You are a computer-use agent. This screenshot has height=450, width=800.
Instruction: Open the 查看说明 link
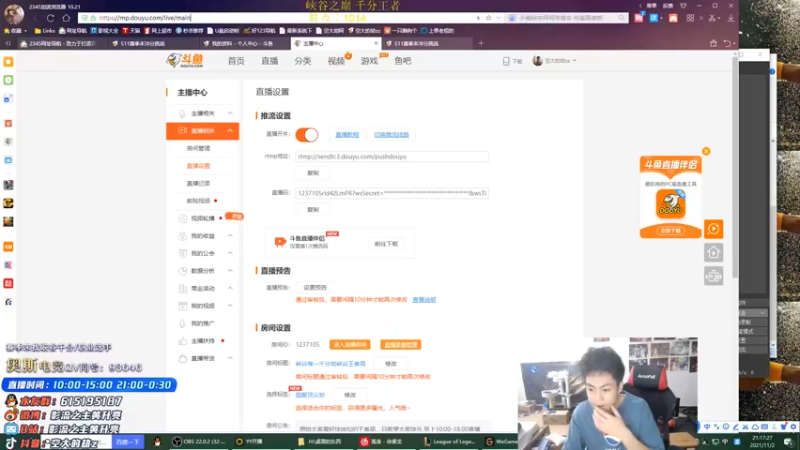[x=424, y=300]
